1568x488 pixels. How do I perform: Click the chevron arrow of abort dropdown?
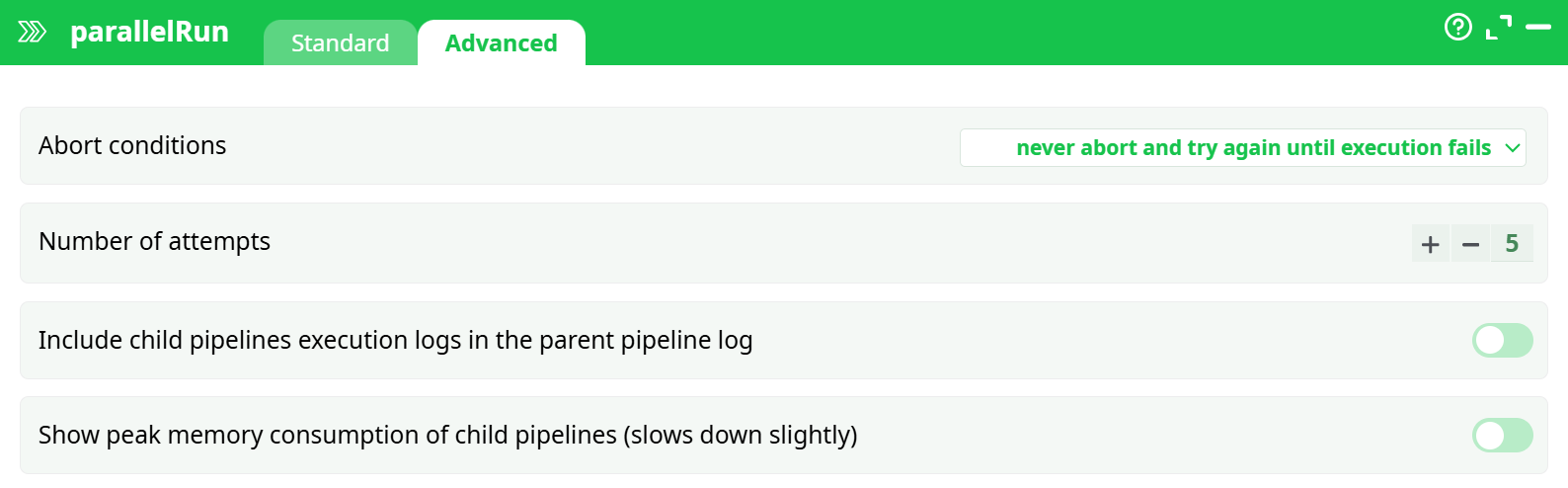point(1512,148)
